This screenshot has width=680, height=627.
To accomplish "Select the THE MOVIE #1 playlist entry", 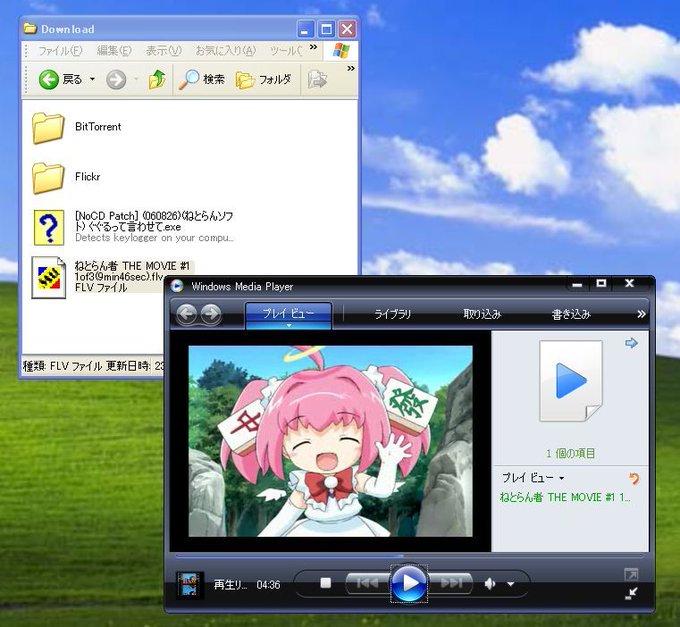I will pyautogui.click(x=565, y=497).
